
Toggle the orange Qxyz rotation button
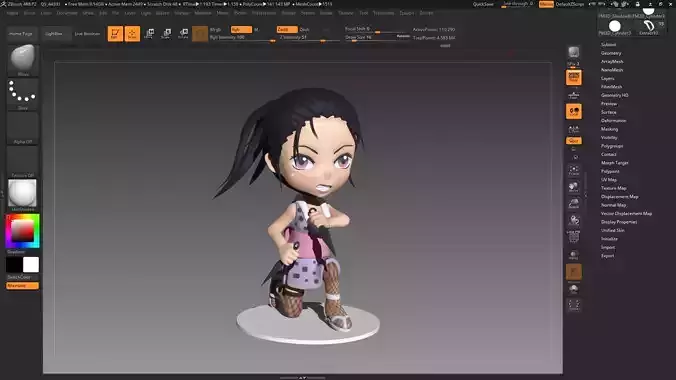click(x=573, y=141)
